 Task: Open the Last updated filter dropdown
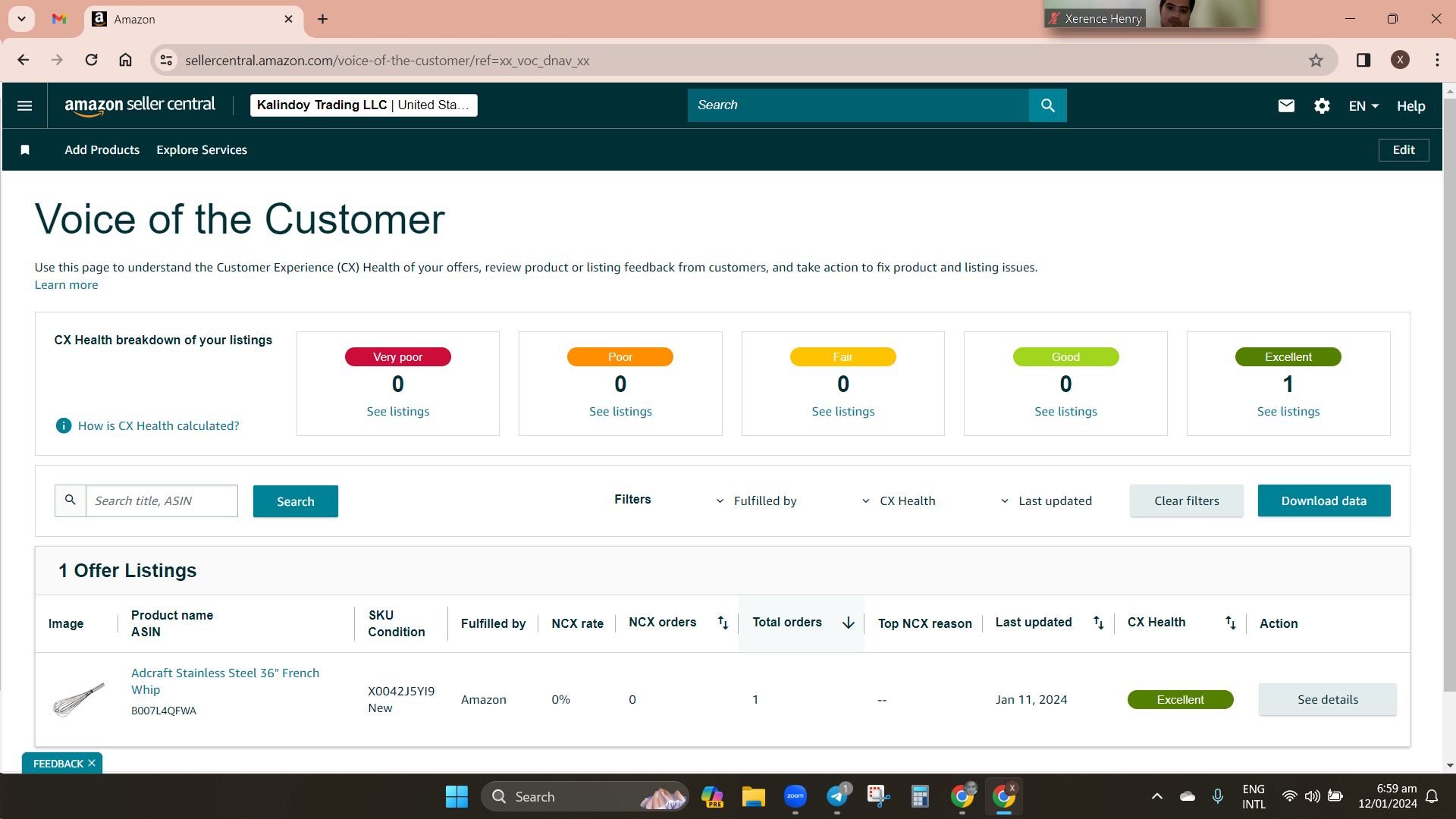(1046, 500)
